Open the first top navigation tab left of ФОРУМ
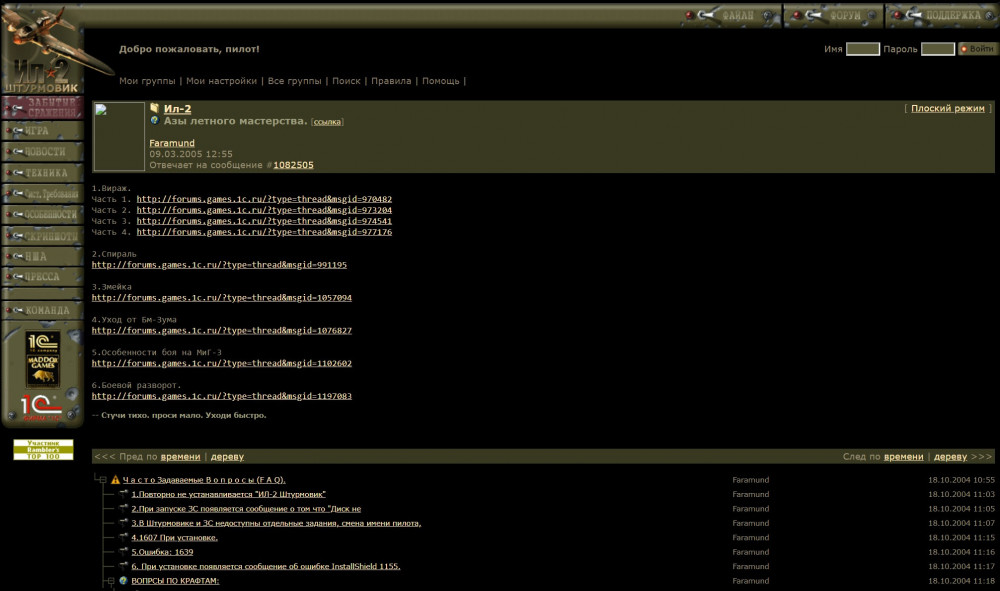Screen dimensions: 1000x591 point(731,15)
